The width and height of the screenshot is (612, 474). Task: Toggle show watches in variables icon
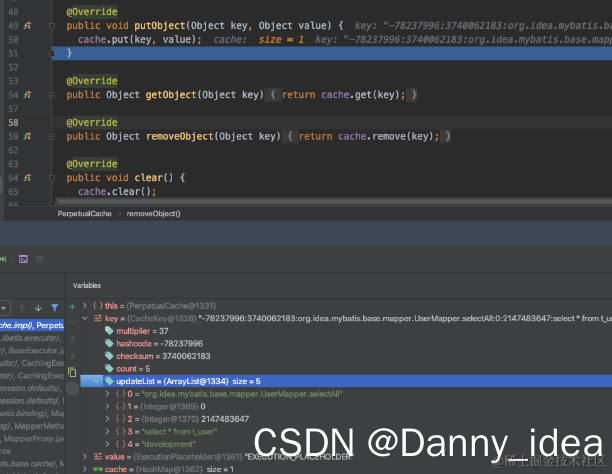72,389
